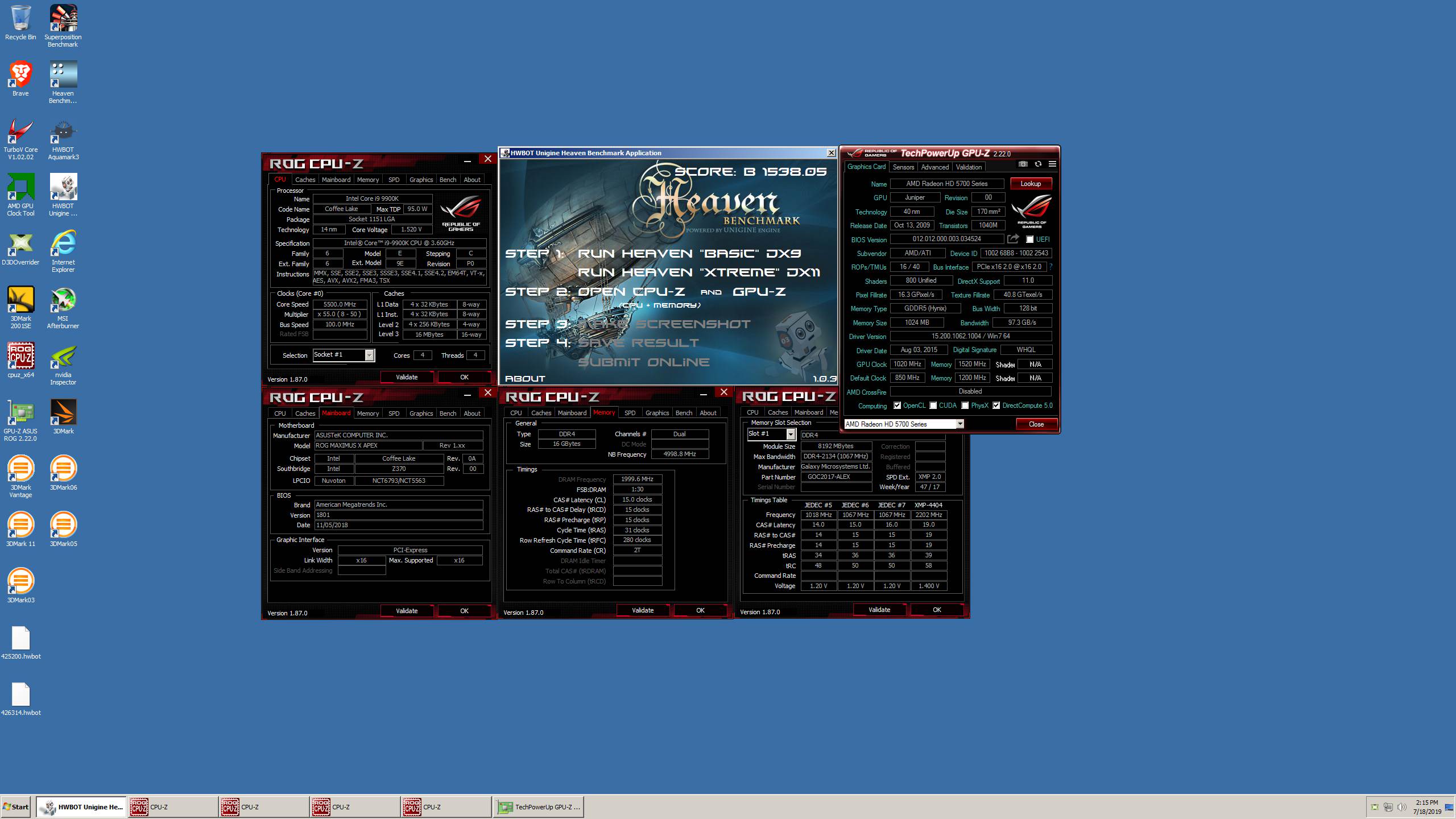The height and width of the screenshot is (819, 1456).
Task: Click the GPU-Z refresh icon
Action: click(1038, 164)
